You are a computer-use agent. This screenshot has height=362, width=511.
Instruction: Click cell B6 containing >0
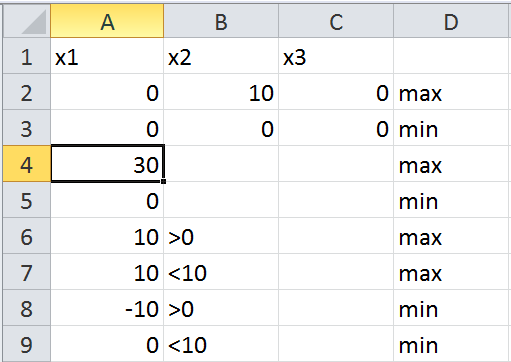[x=221, y=236]
